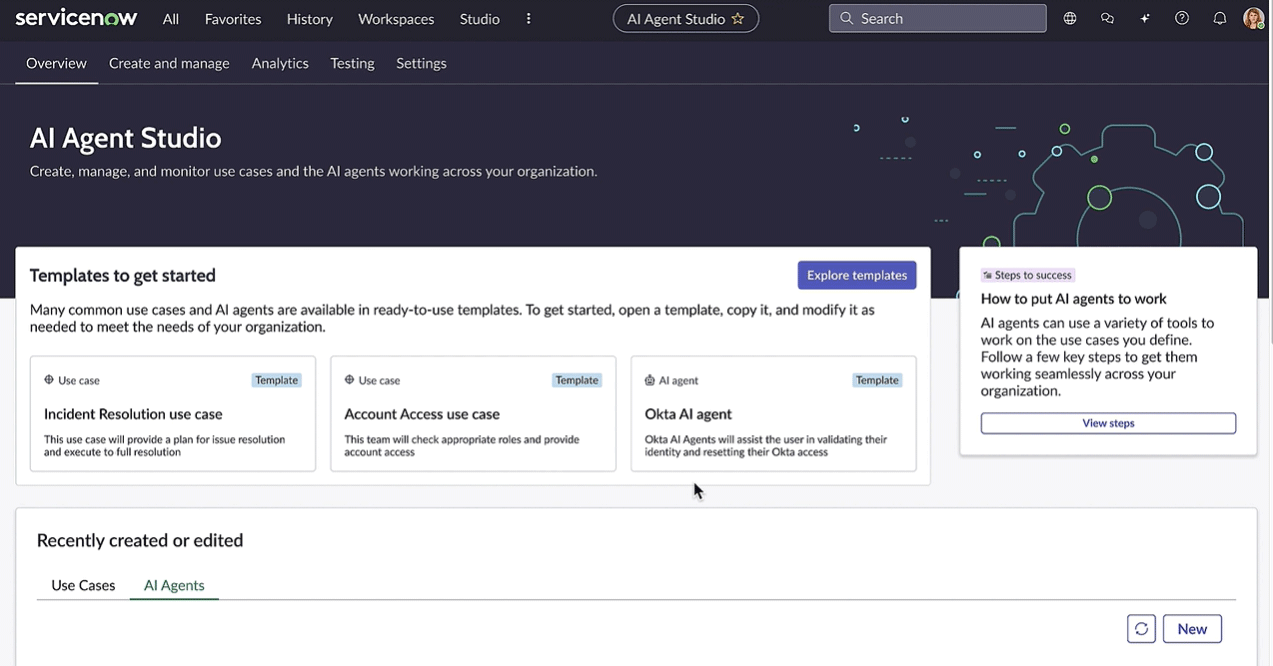This screenshot has width=1273, height=666.
Task: Click "How to put AI agents to work" heading
Action: point(1074,298)
